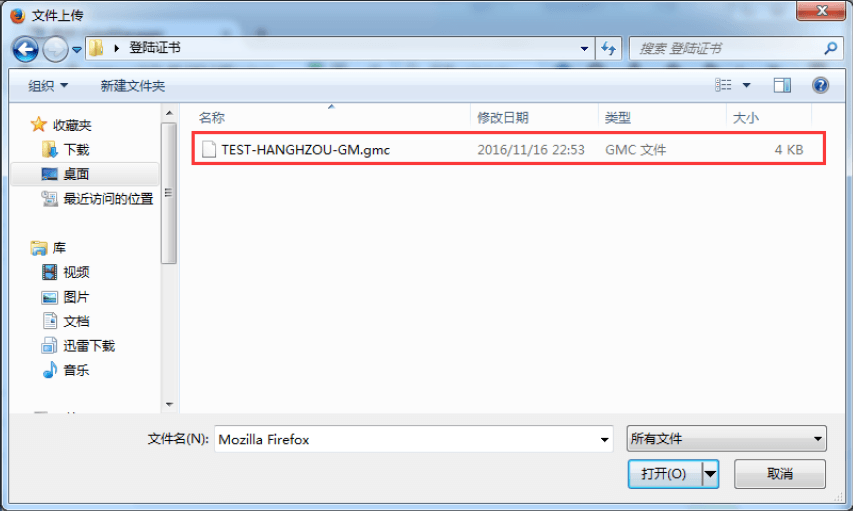Open the 打开 button's split dropdown arrow
This screenshot has width=853, height=511.
click(x=710, y=474)
